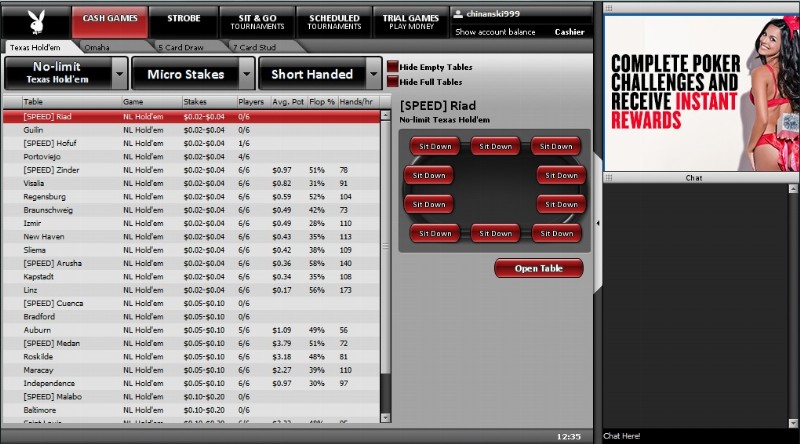The width and height of the screenshot is (800, 444).
Task: Toggle Hide Full Tables checkbox
Action: pos(392,82)
